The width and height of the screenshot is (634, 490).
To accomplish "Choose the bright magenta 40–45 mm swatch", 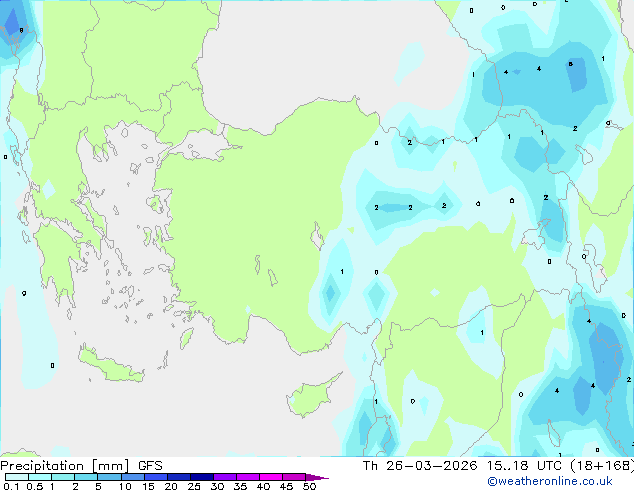I will point(271,477).
